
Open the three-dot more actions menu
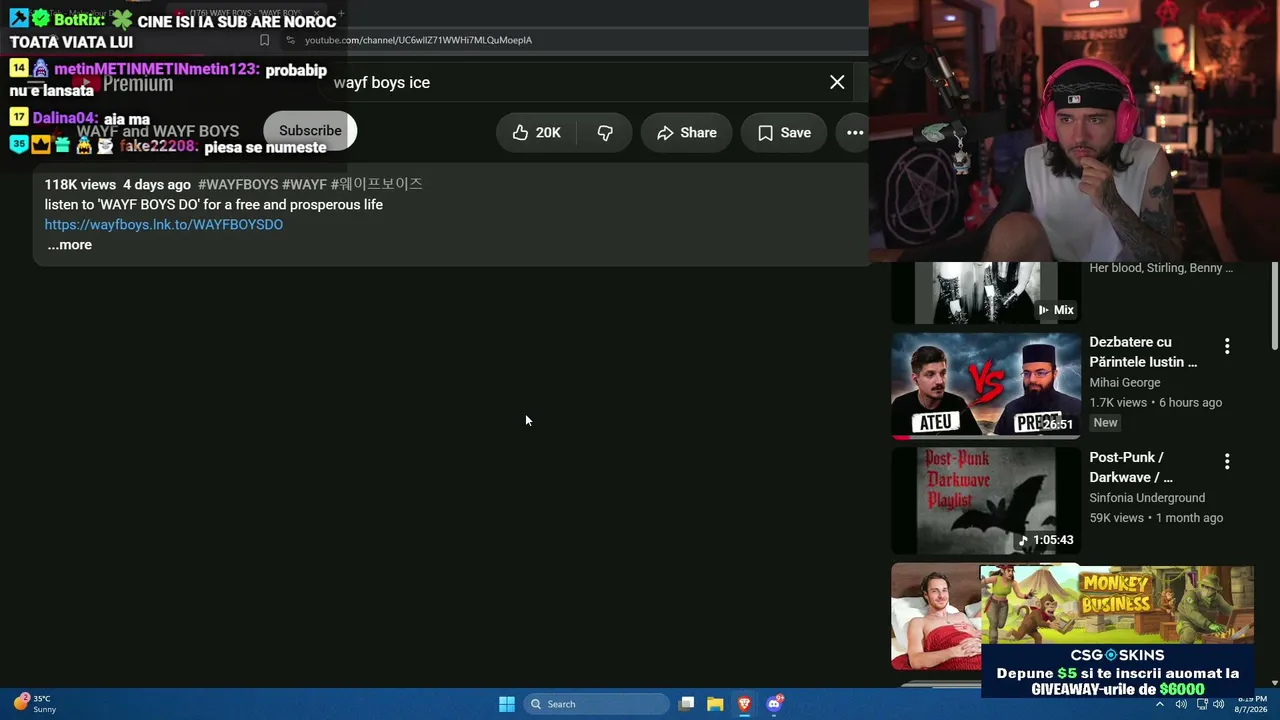click(854, 133)
